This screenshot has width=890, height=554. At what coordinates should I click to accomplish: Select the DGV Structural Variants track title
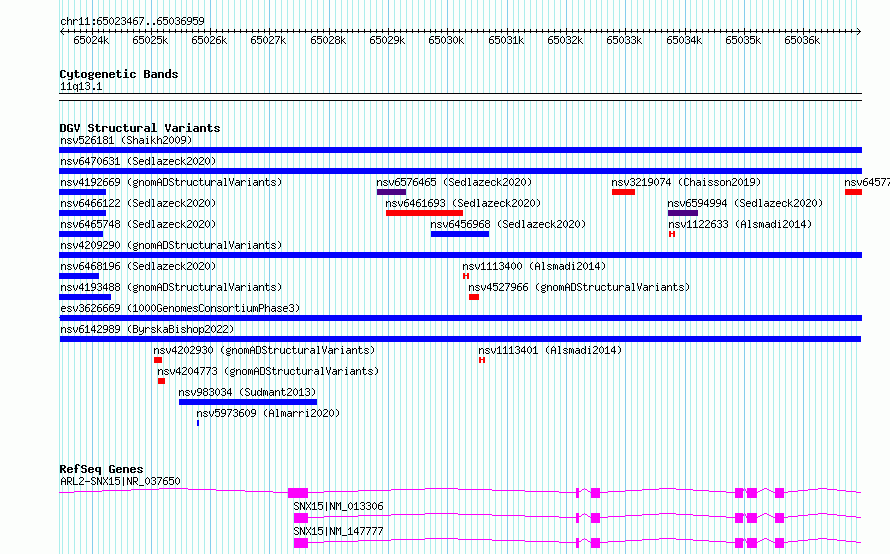[140, 128]
